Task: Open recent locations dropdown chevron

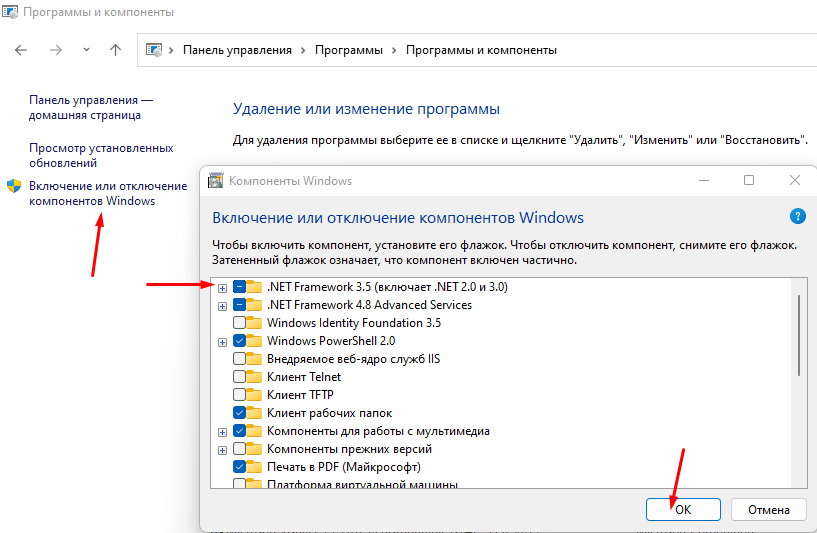Action: 86,49
